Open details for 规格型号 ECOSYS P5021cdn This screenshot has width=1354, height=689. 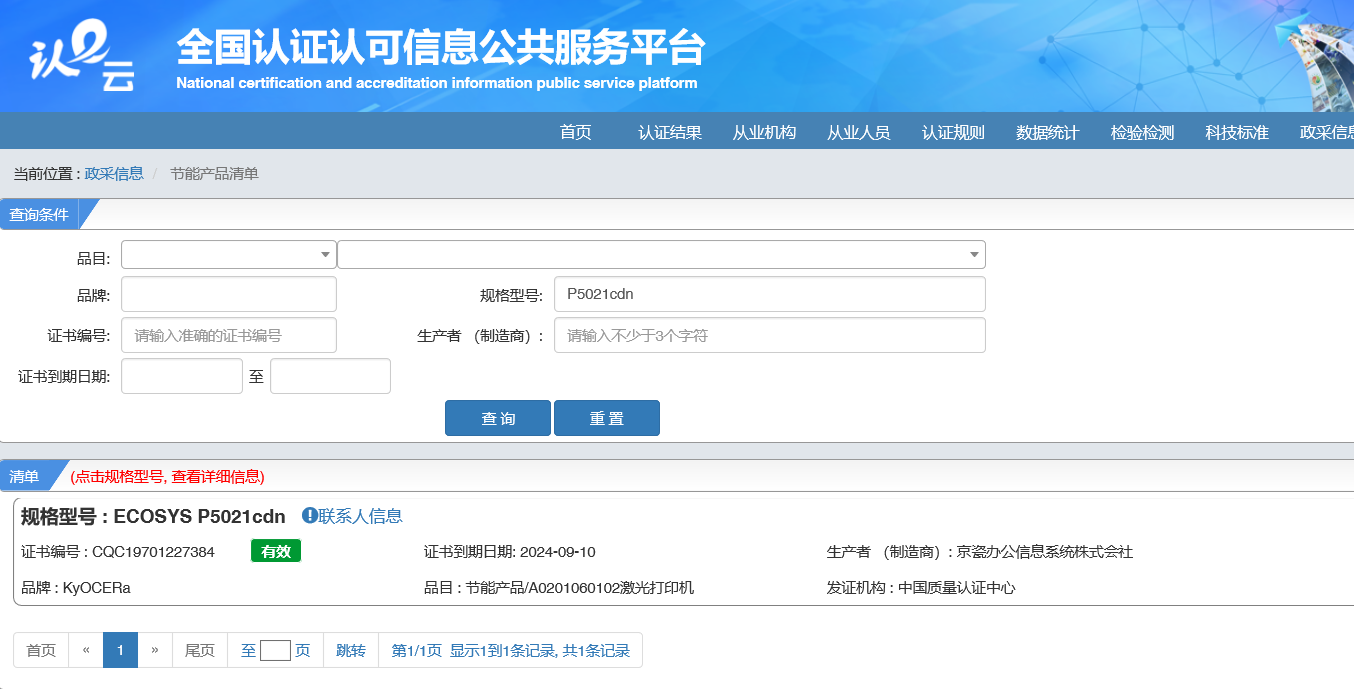(x=153, y=516)
